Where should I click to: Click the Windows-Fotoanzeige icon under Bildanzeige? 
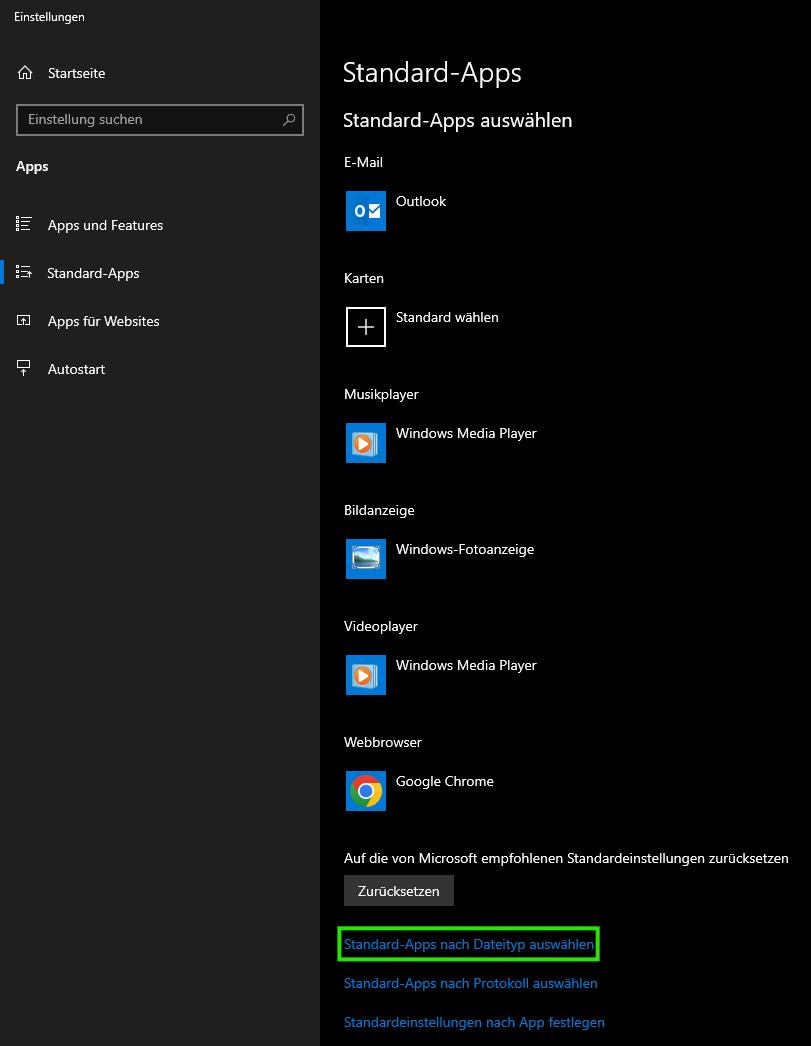click(x=365, y=559)
